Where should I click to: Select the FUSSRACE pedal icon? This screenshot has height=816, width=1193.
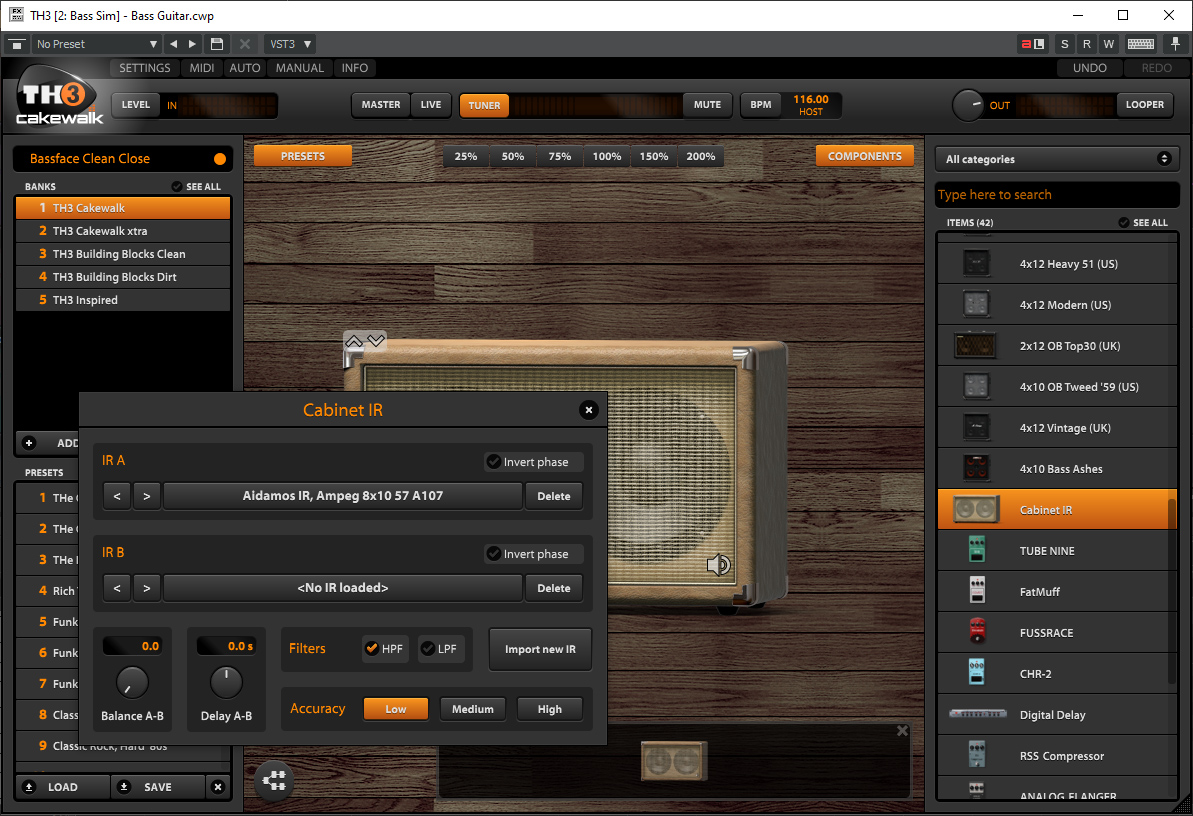pos(977,632)
